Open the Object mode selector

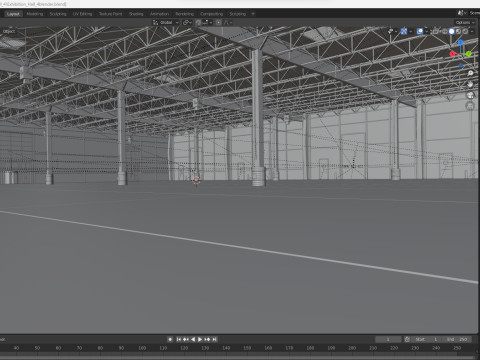tap(9, 31)
